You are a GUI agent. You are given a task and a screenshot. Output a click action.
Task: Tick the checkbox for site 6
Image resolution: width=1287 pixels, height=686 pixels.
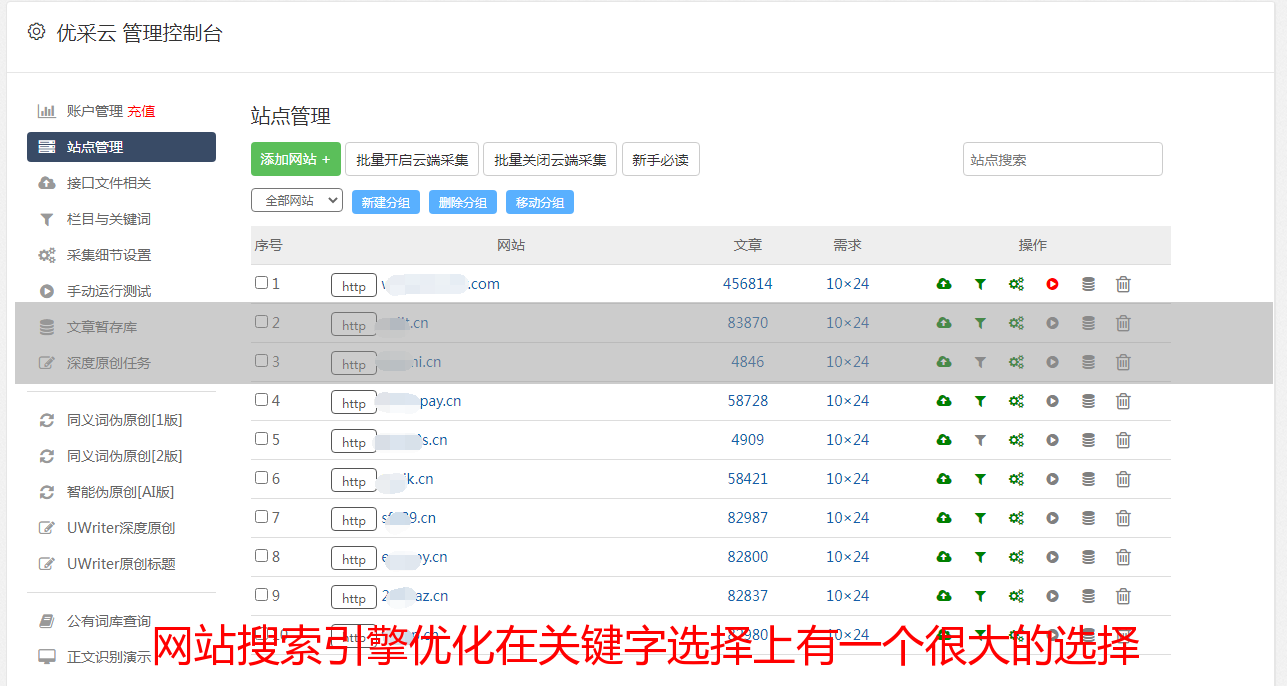point(261,478)
